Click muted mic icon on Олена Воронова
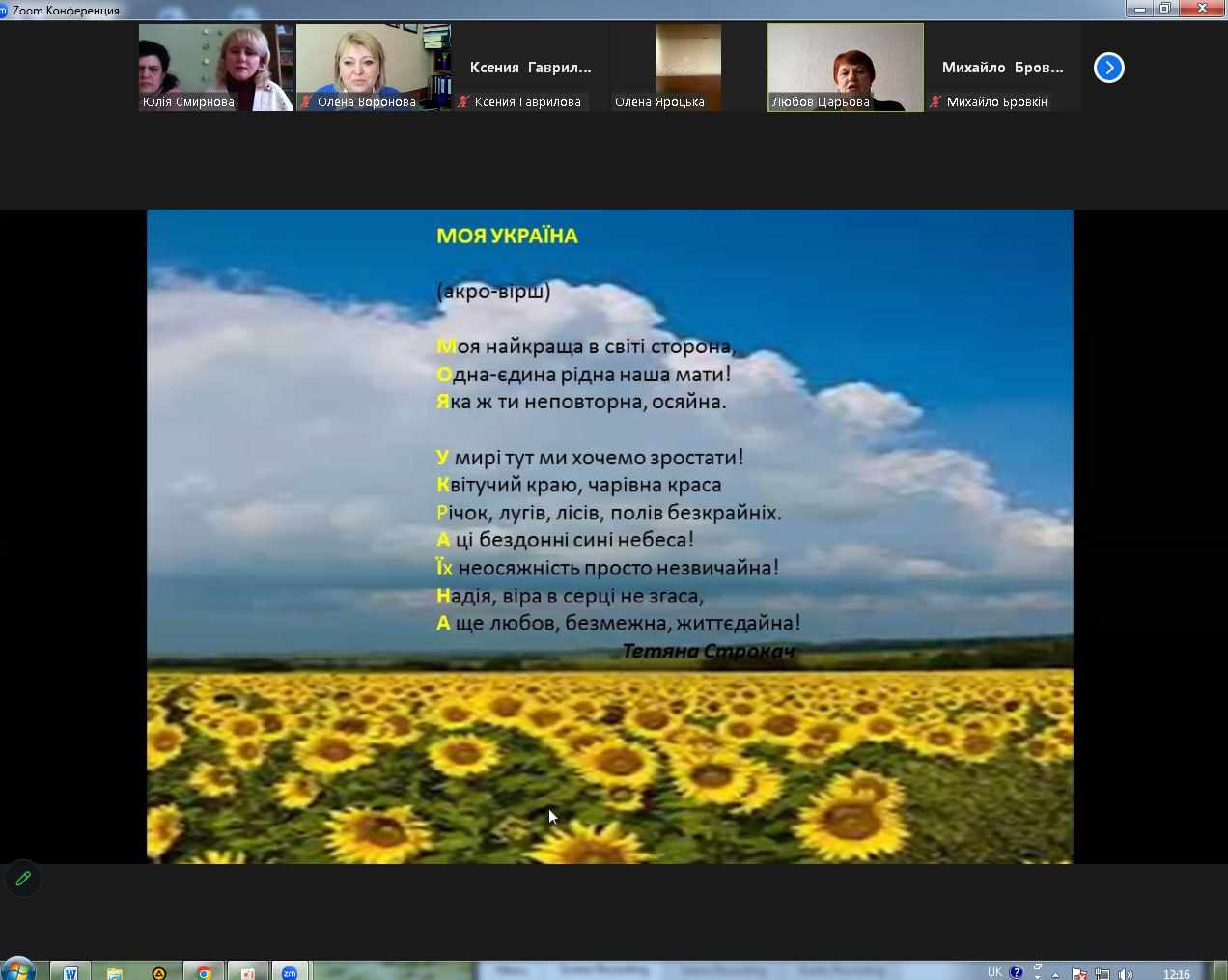 click(306, 101)
